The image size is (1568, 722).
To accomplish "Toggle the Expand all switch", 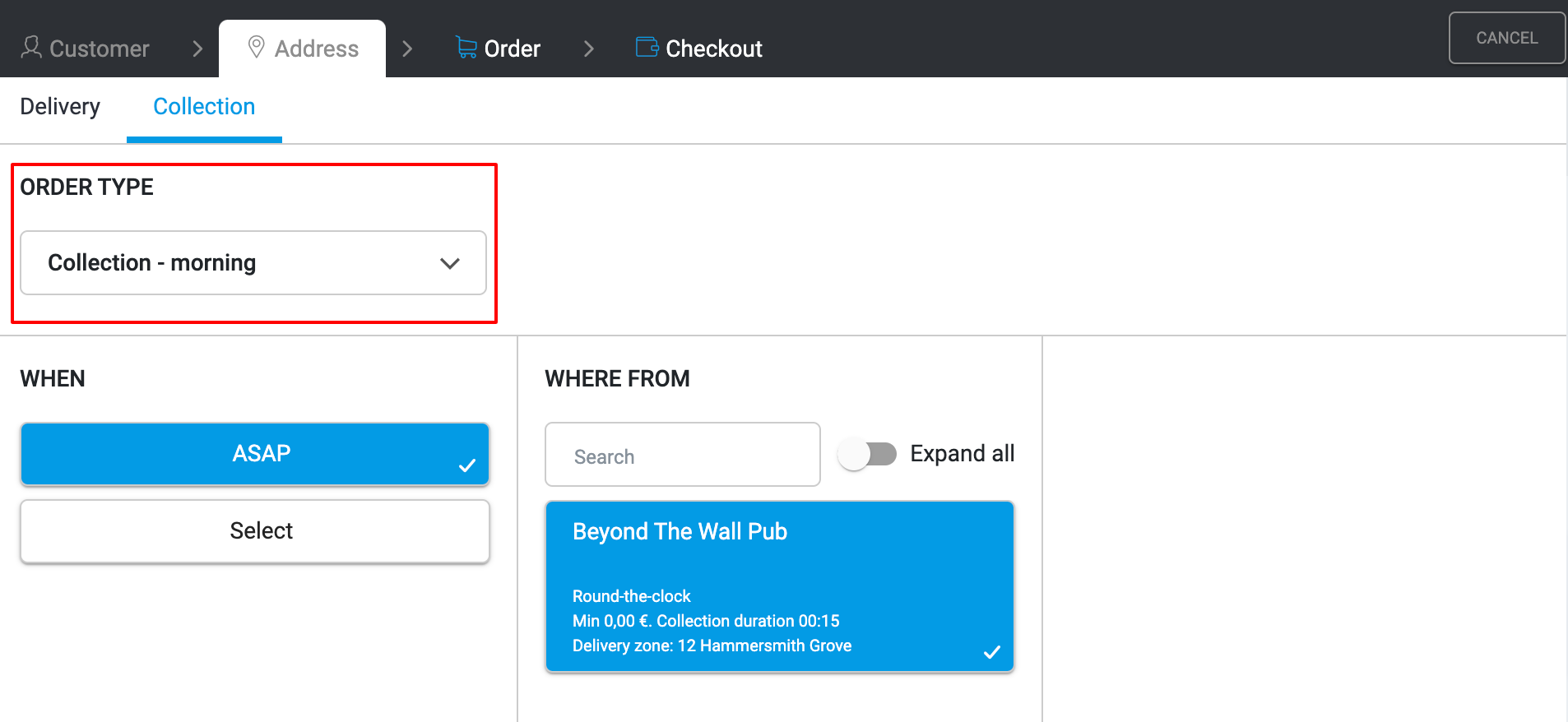I will [x=868, y=454].
